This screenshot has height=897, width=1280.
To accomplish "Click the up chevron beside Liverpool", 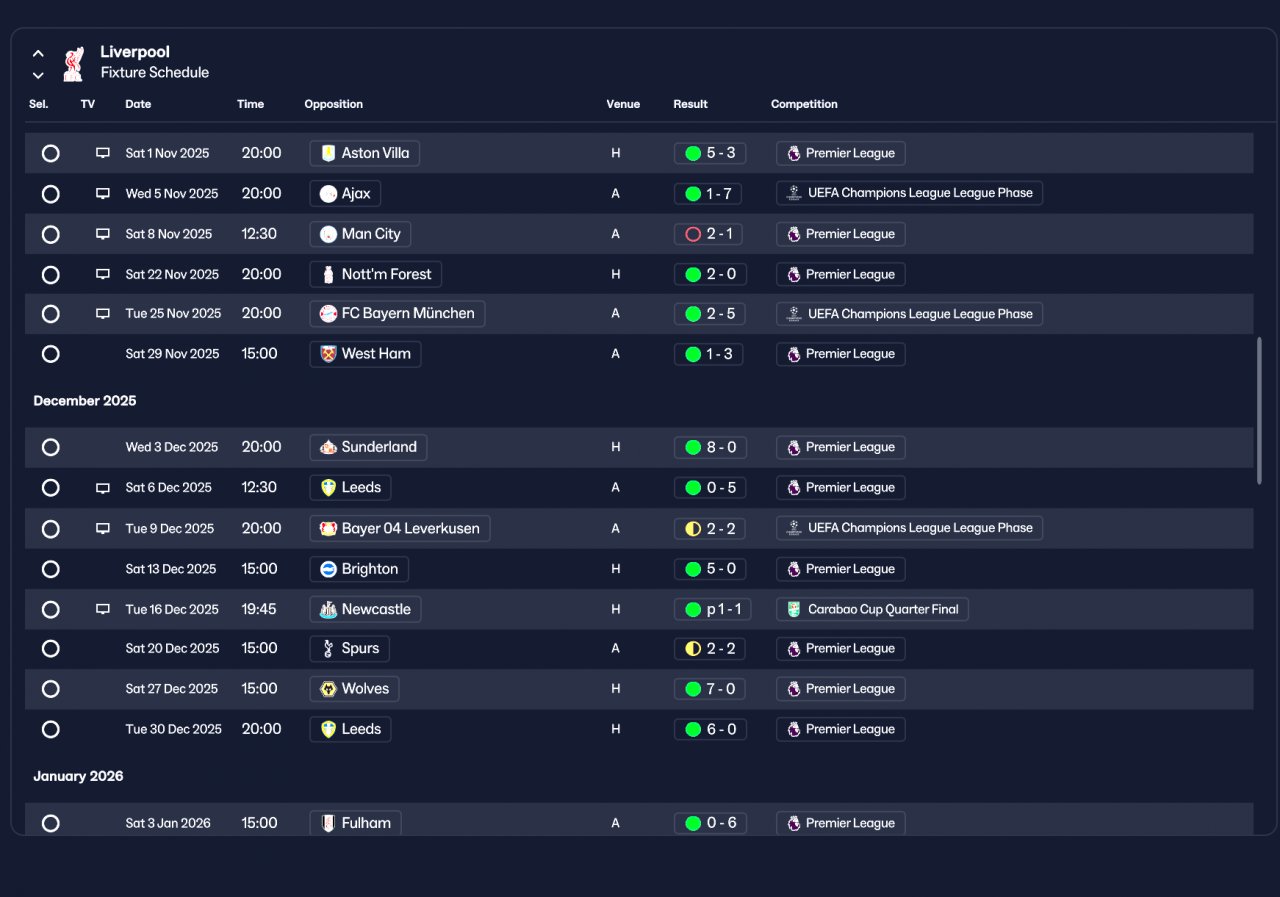I will click(38, 53).
